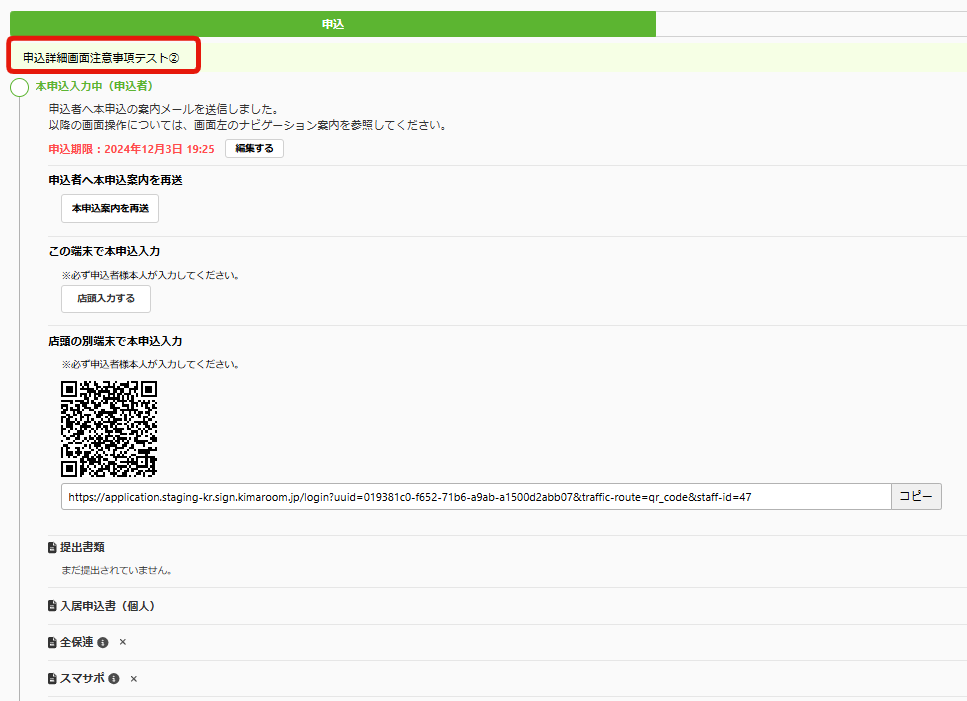Click the QR code image
This screenshot has width=967, height=701.
point(109,428)
